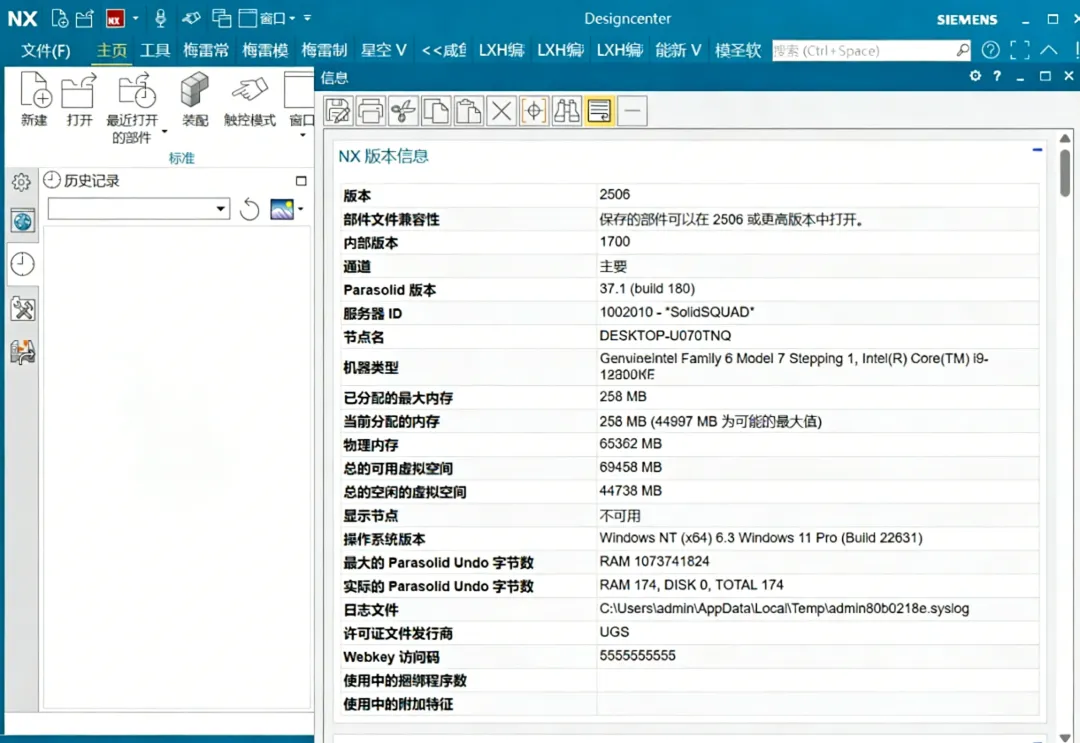Collapse the NX 版本信息 section
This screenshot has height=743, width=1080.
point(1037,149)
